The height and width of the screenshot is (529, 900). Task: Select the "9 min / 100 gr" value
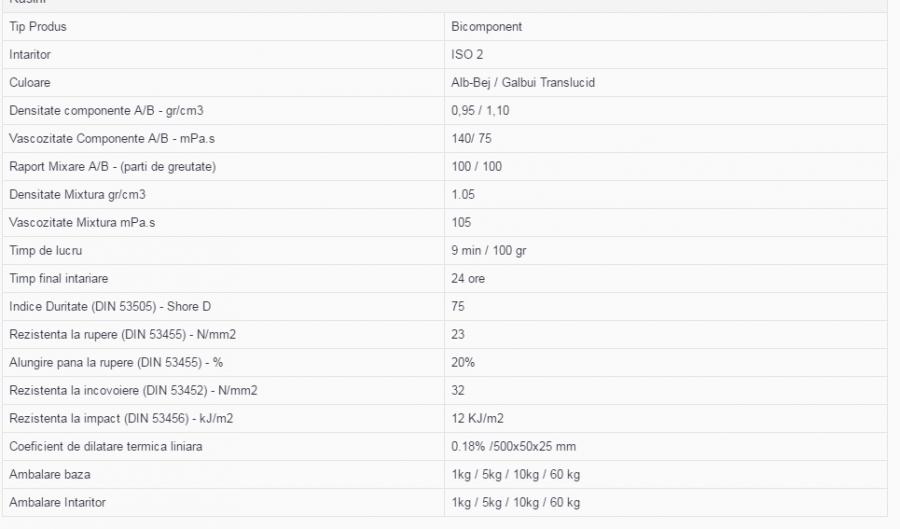[489, 251]
